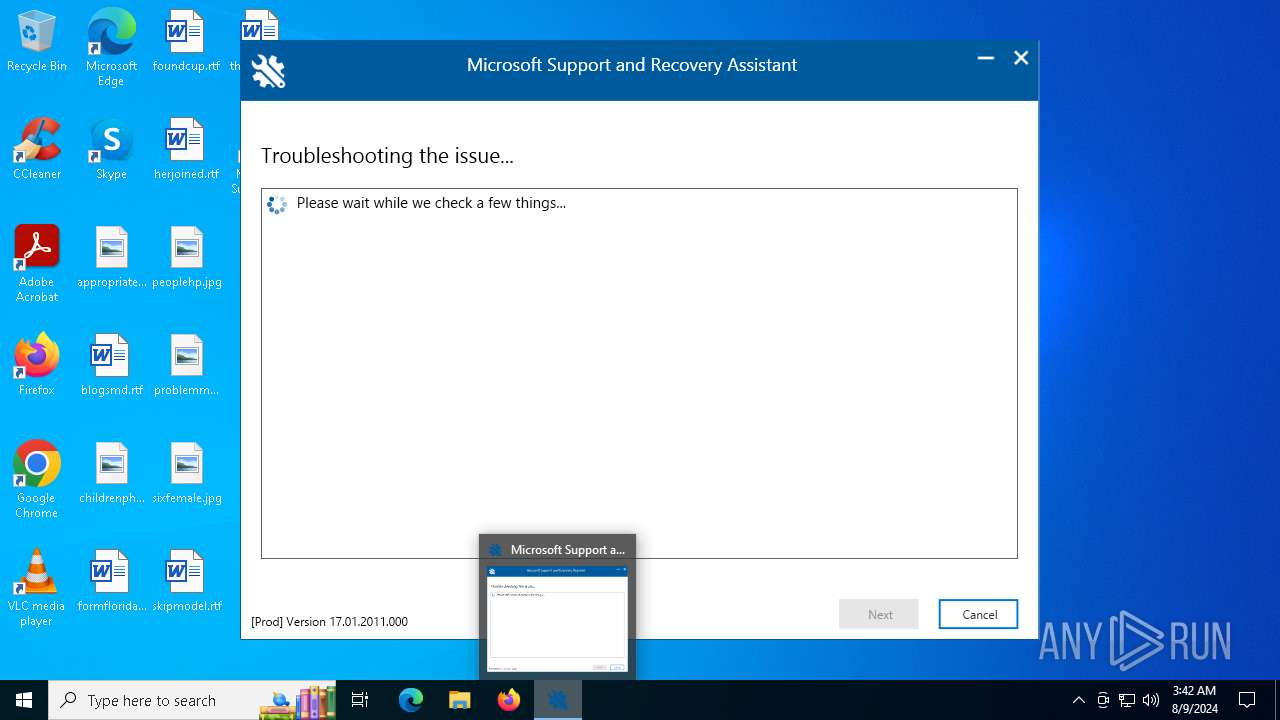Click the Cancel button in the assistant
The height and width of the screenshot is (720, 1280).
click(978, 614)
